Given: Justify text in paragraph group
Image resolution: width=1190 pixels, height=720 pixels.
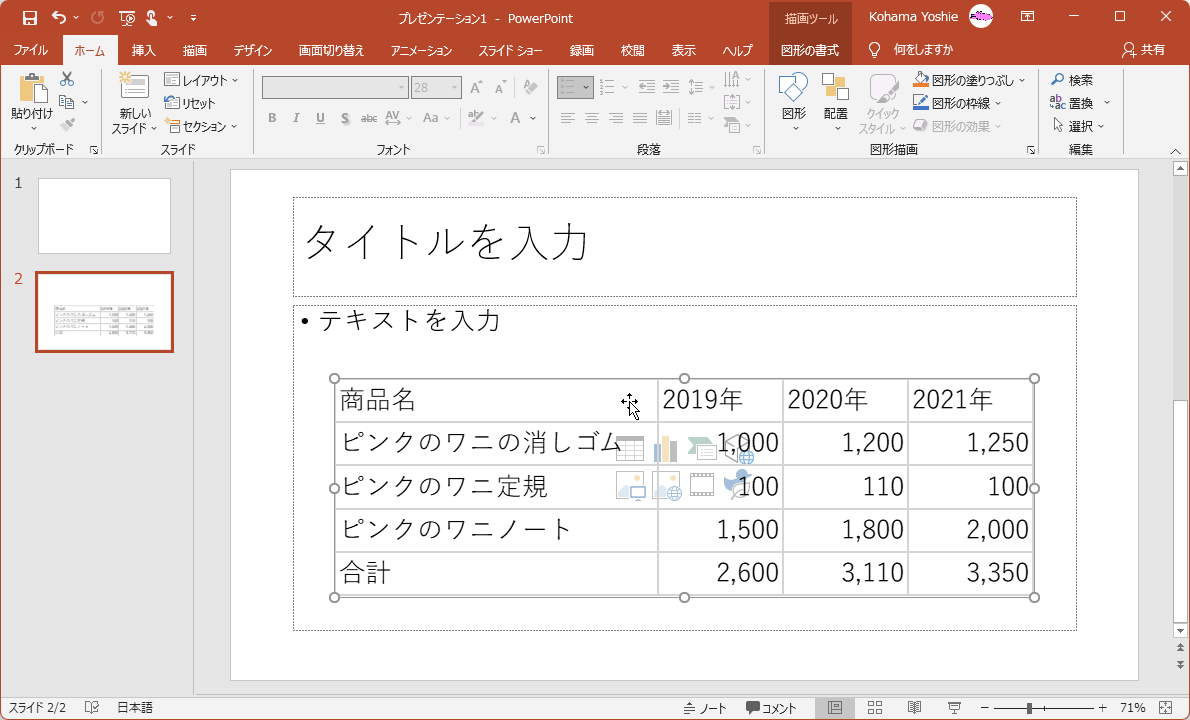Looking at the screenshot, I should pos(641,118).
